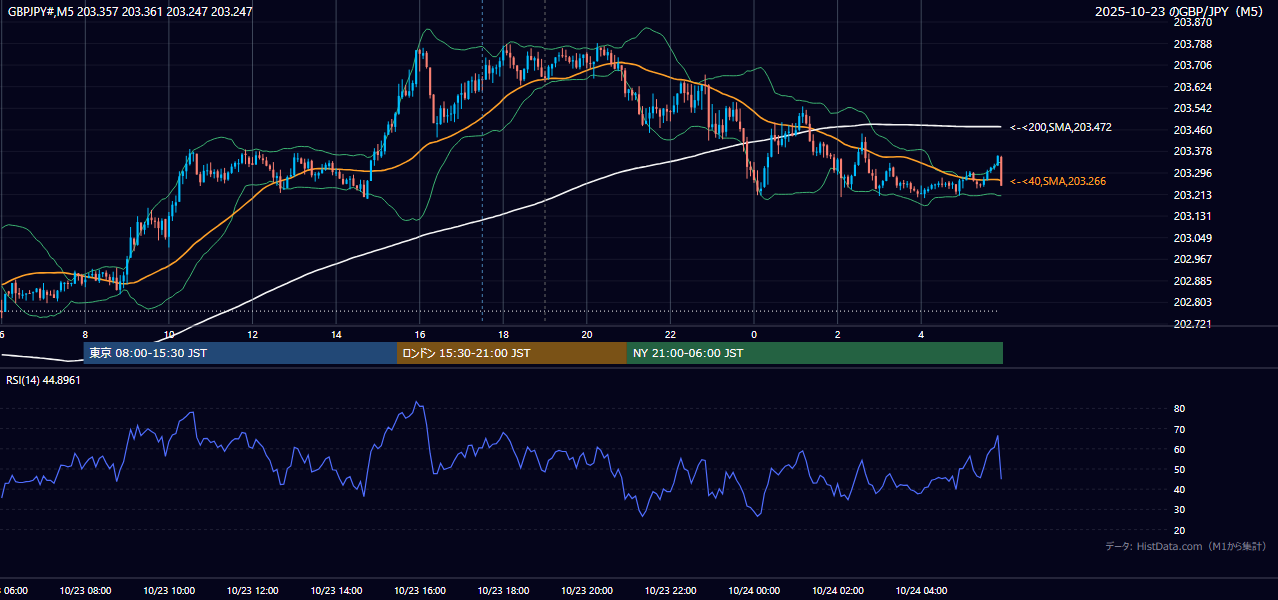Click hour tick 8 under the price chart
Screen dimensions: 1278x600
click(85, 334)
